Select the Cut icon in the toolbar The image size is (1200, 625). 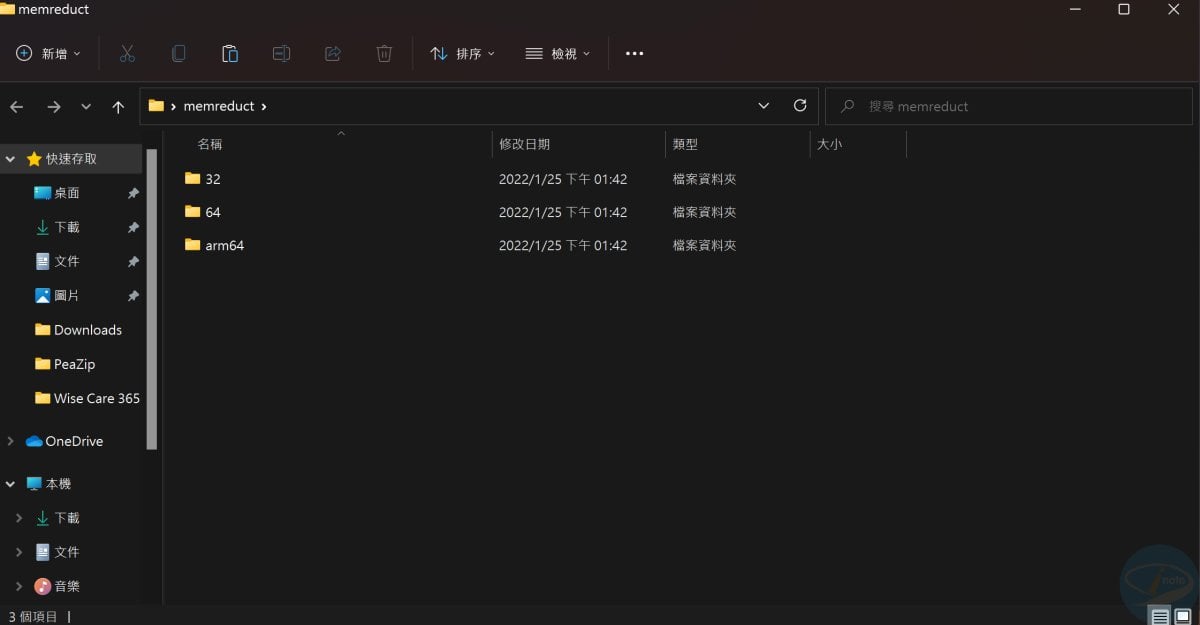point(127,53)
